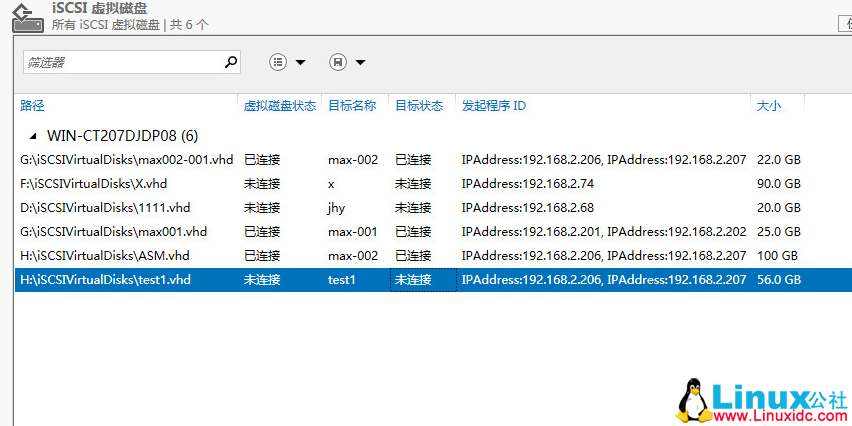
Task: Click the 22.0 GB size cell
Action: click(x=779, y=160)
